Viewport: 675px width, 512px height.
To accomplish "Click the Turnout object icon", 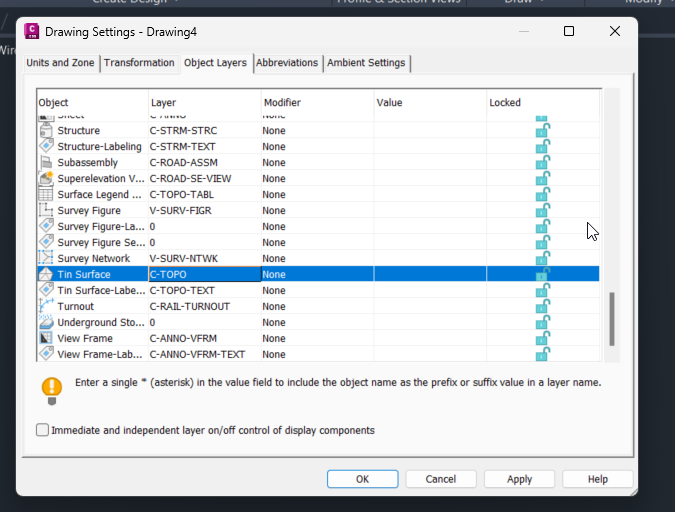I will click(46, 307).
